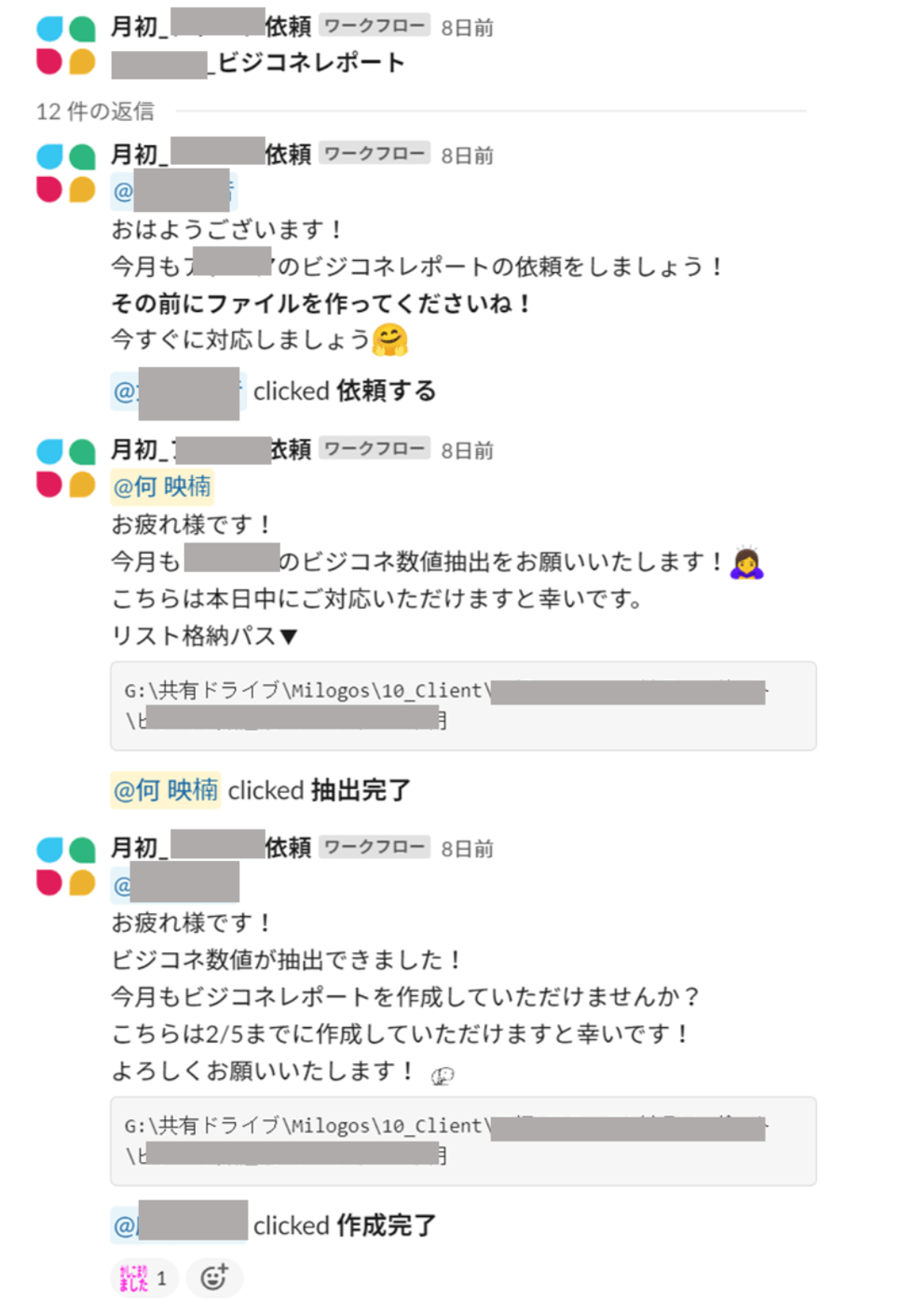Click the workflow avatar beside the おはようございます message

tap(66, 173)
